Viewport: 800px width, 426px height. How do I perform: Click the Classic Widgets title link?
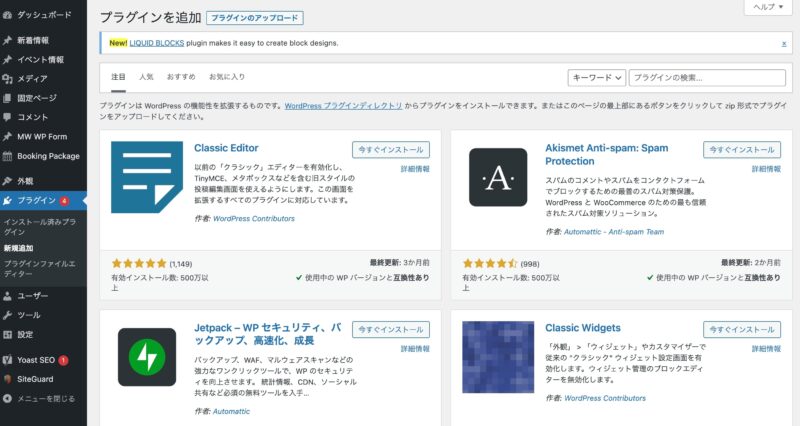[583, 328]
